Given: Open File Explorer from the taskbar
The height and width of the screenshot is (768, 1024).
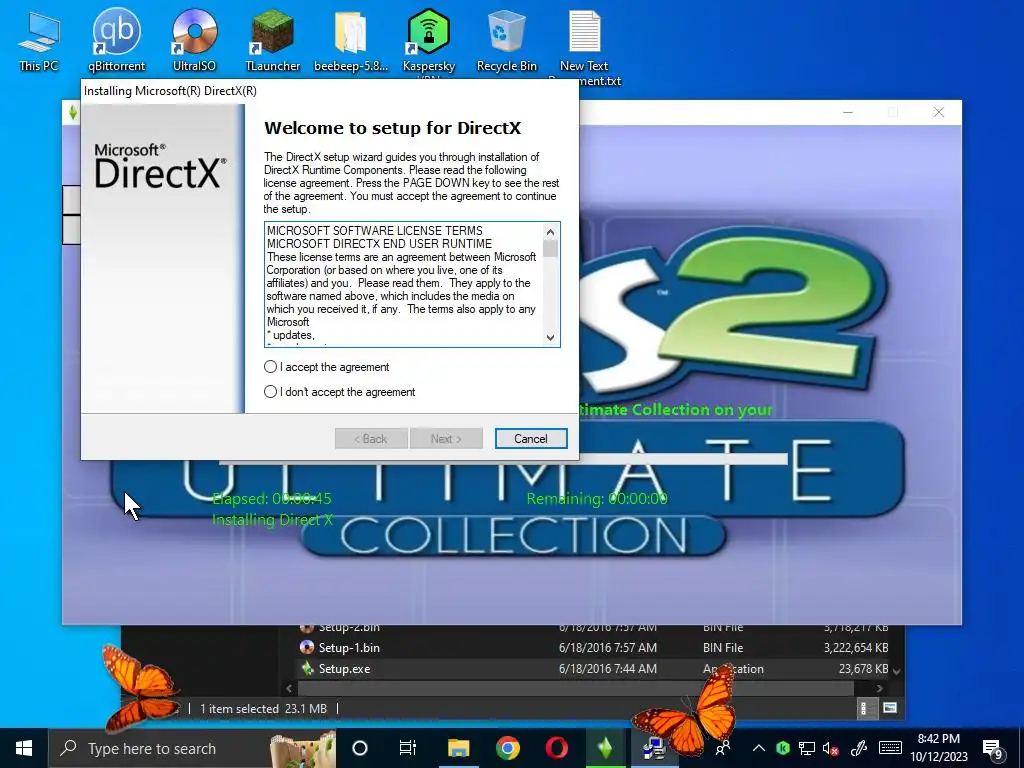Looking at the screenshot, I should [458, 748].
